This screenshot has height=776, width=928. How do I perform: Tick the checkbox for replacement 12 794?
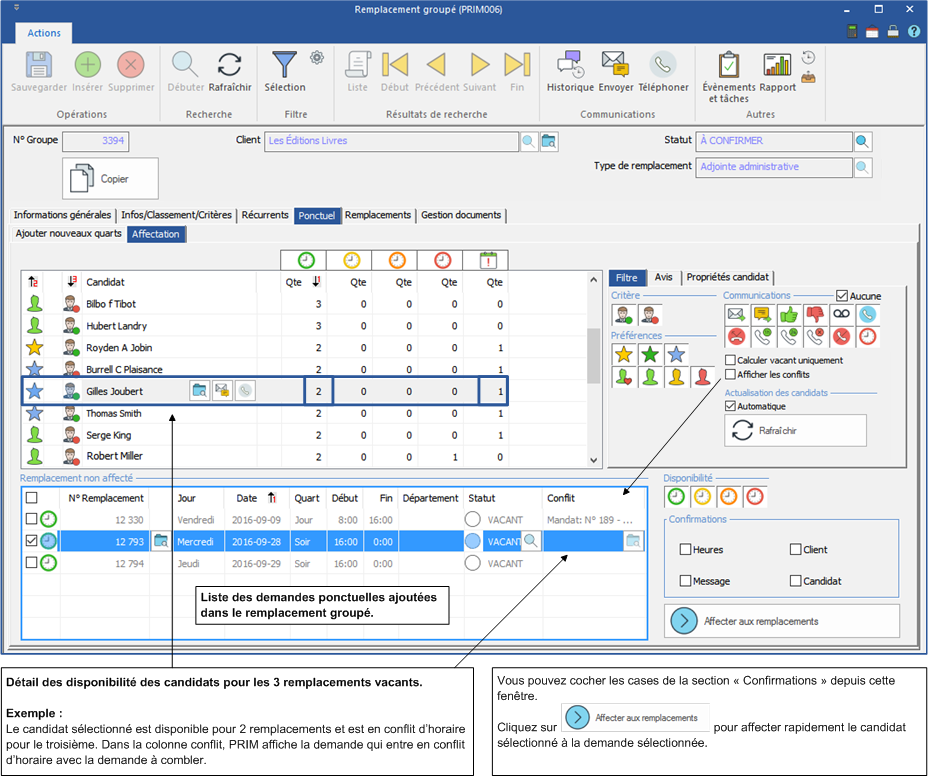[32, 562]
